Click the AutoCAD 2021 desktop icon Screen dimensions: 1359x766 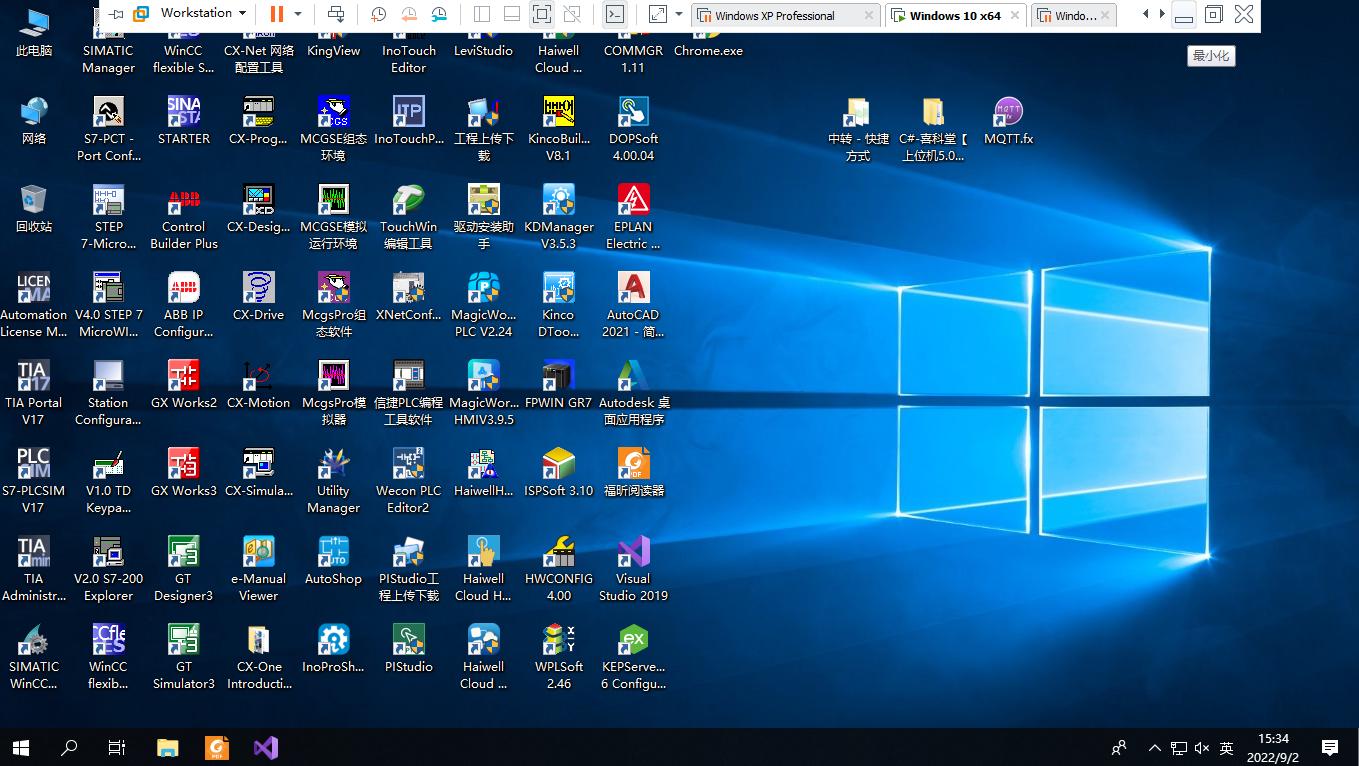(x=633, y=289)
